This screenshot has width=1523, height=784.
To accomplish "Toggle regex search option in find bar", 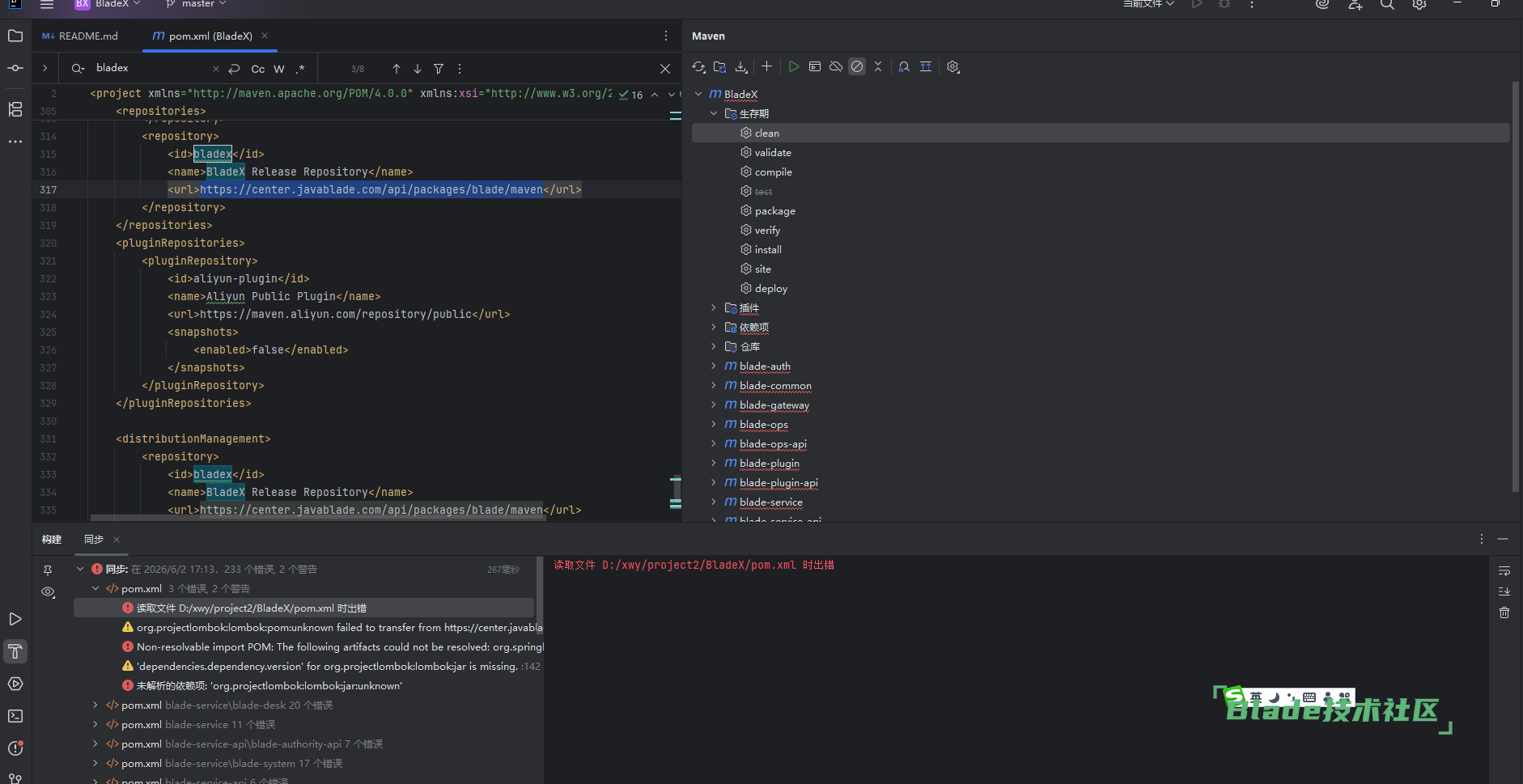I will pyautogui.click(x=300, y=69).
